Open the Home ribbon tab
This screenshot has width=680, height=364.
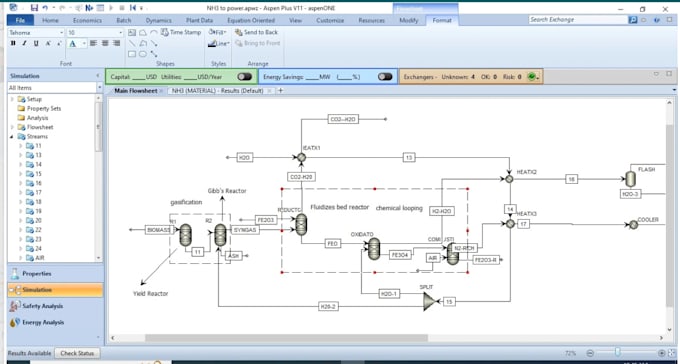click(50, 20)
